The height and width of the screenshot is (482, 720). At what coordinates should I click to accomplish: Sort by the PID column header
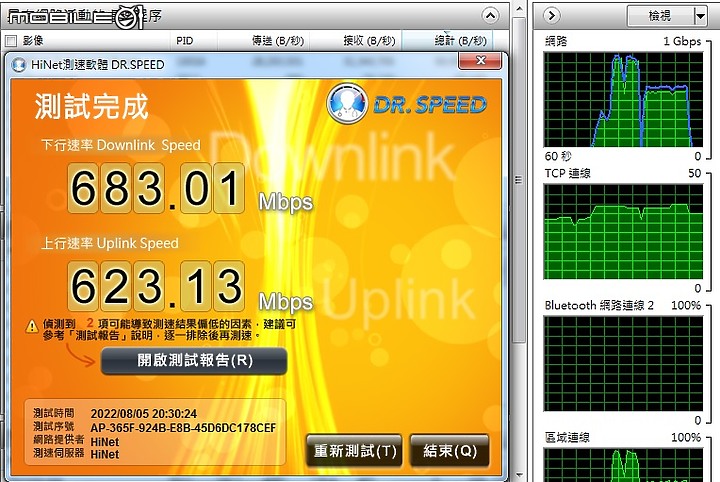(185, 41)
